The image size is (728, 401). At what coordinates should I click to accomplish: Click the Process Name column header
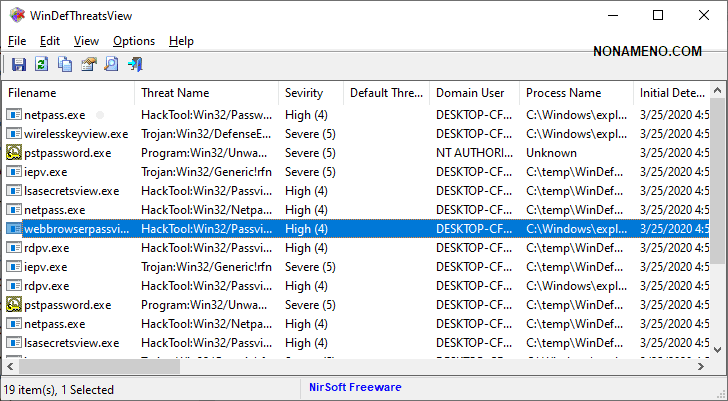coord(563,93)
